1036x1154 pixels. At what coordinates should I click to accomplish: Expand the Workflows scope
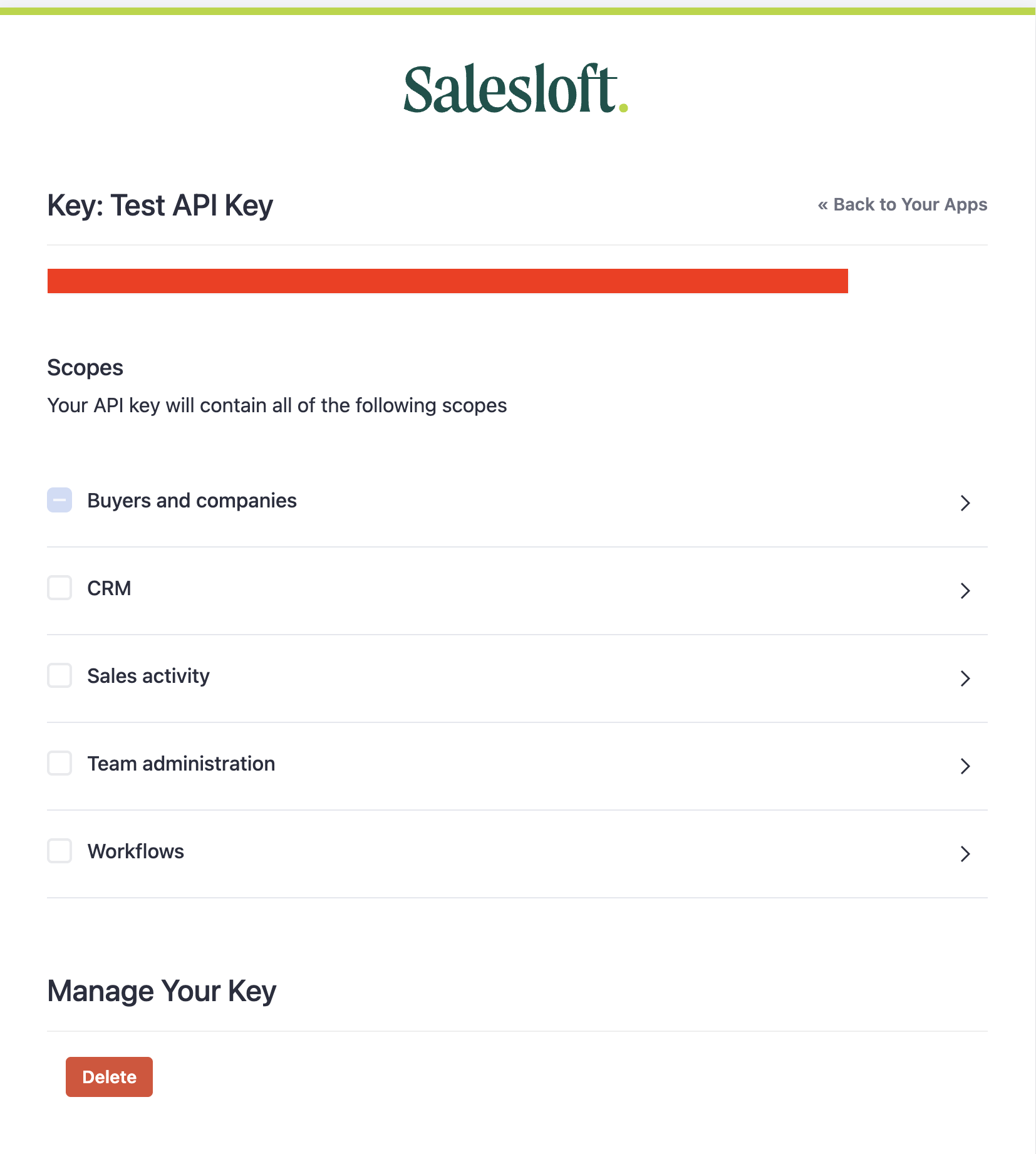coord(965,854)
